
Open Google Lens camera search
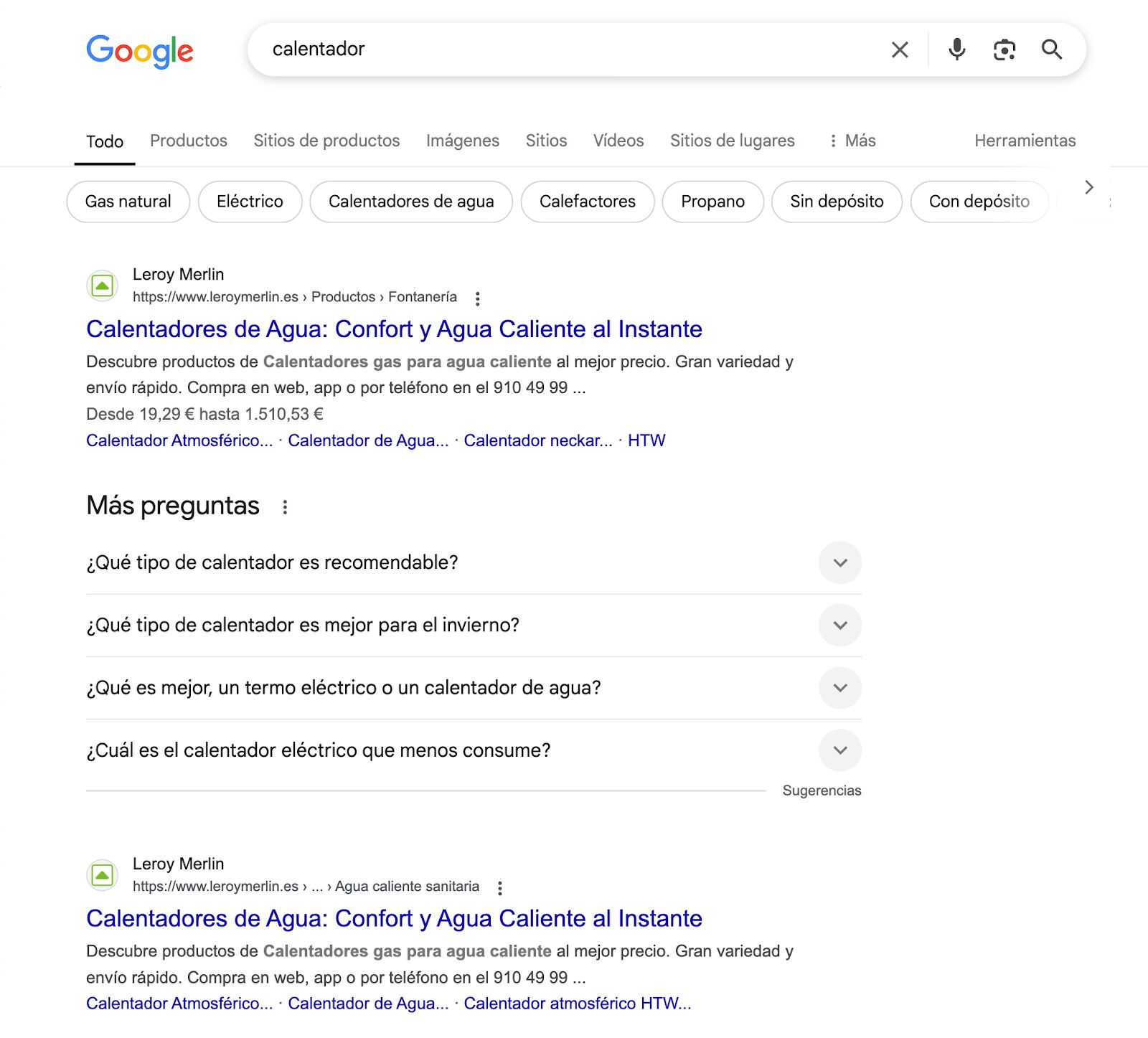pyautogui.click(x=1004, y=49)
